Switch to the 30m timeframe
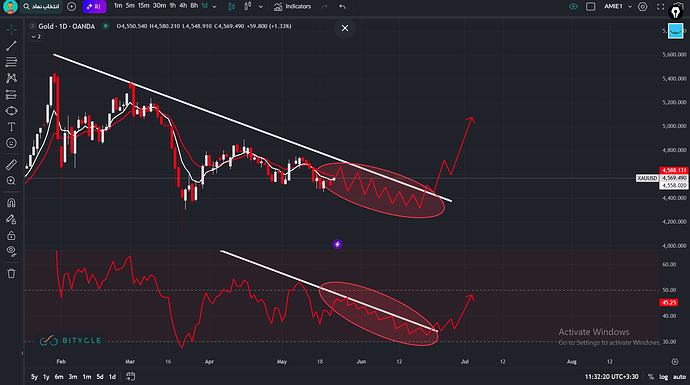The image size is (690, 385). [x=159, y=6]
